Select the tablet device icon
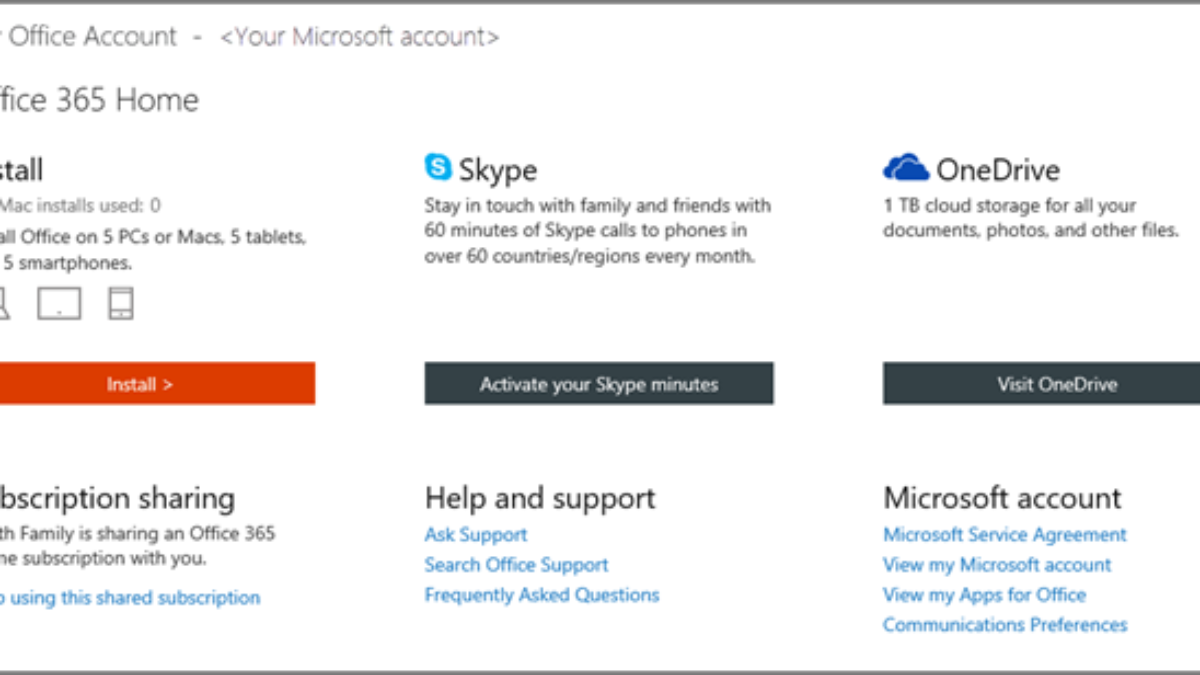Image resolution: width=1200 pixels, height=675 pixels. 59,303
